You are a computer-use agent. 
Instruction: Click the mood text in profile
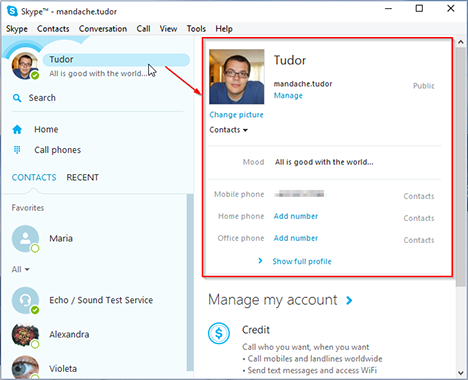coord(324,162)
